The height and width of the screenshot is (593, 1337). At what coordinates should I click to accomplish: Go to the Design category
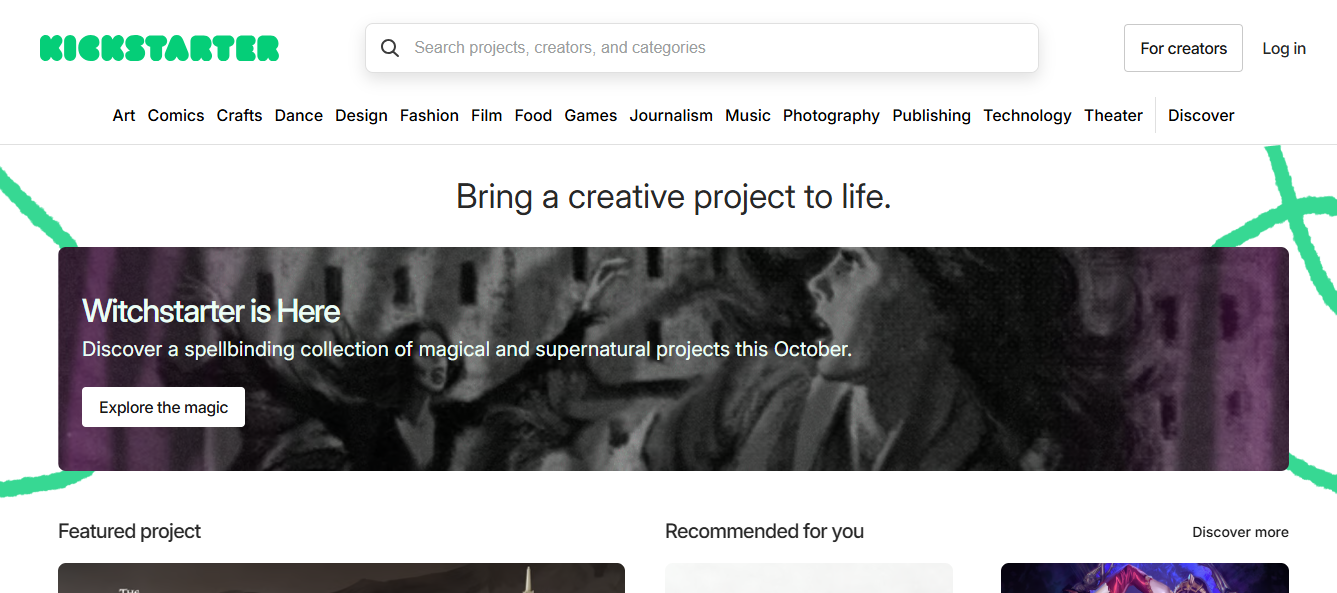coord(361,115)
